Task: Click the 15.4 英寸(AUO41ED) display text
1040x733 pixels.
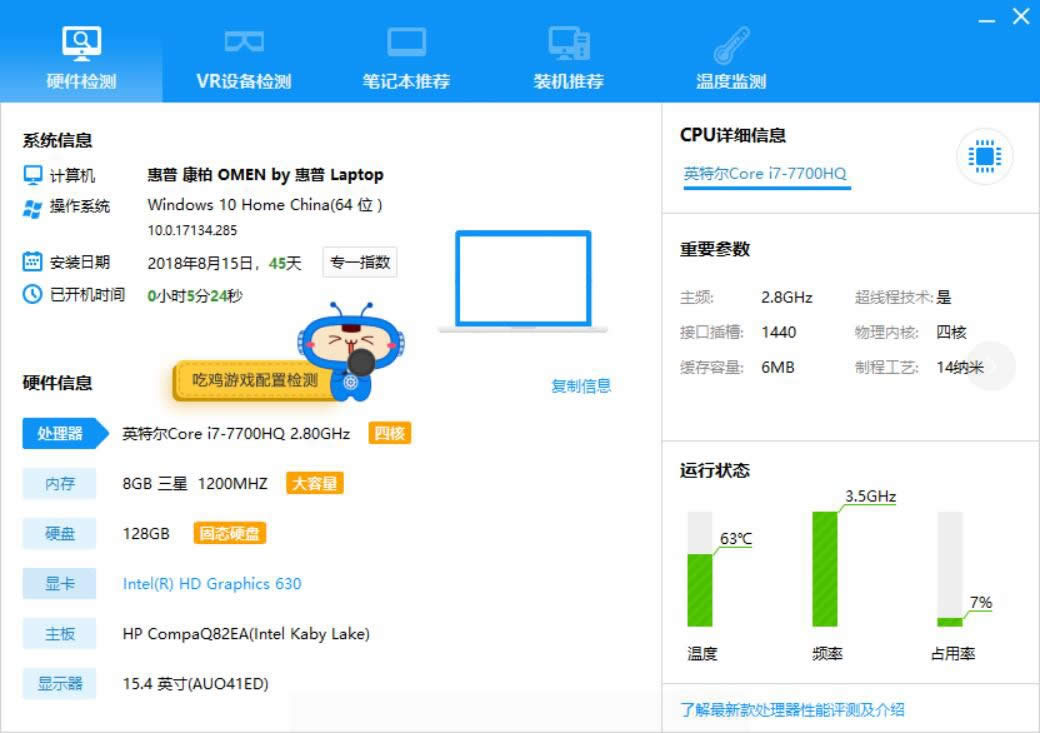Action: point(196,684)
